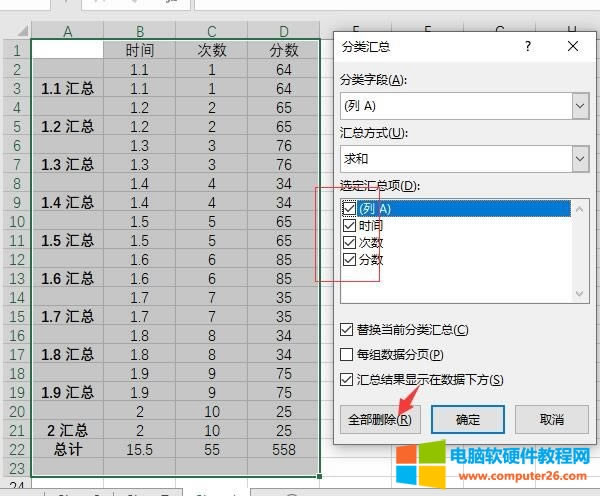Enable 每组数据分页 checkbox
Image resolution: width=600 pixels, height=496 pixels.
[347, 354]
